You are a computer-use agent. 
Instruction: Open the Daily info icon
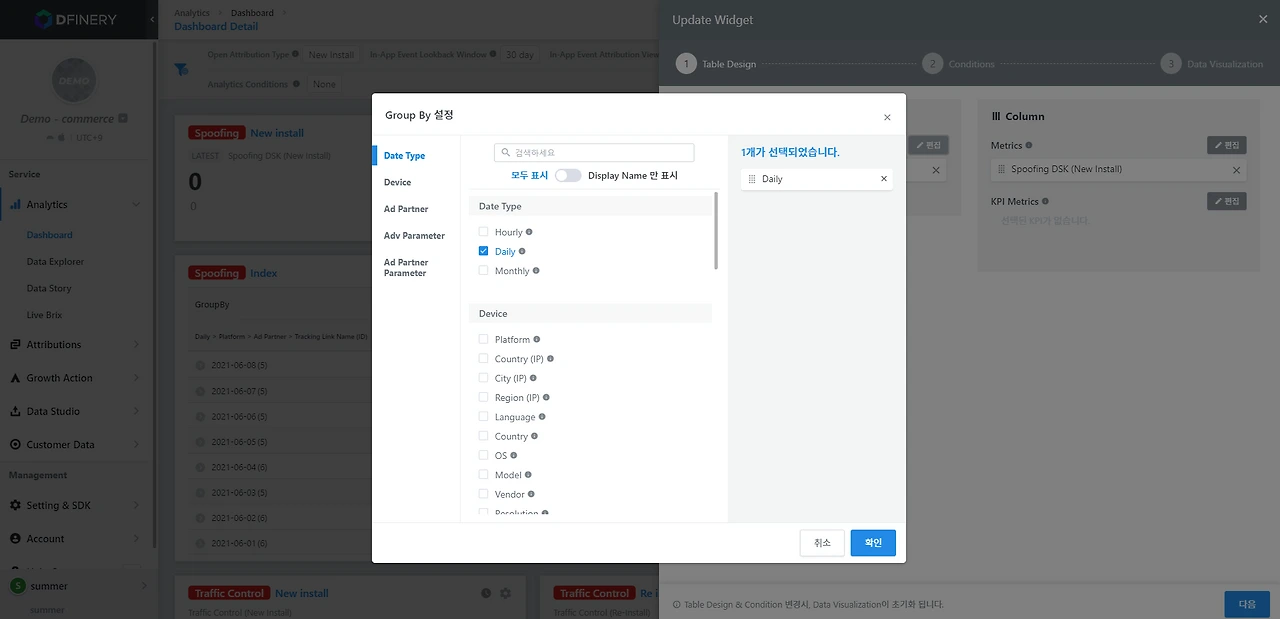(x=522, y=251)
